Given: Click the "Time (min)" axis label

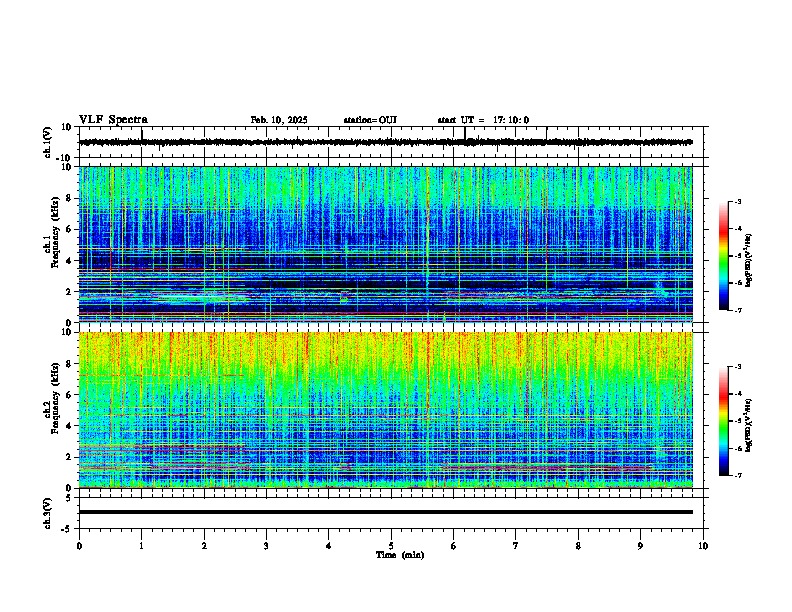Looking at the screenshot, I should coord(400,555).
